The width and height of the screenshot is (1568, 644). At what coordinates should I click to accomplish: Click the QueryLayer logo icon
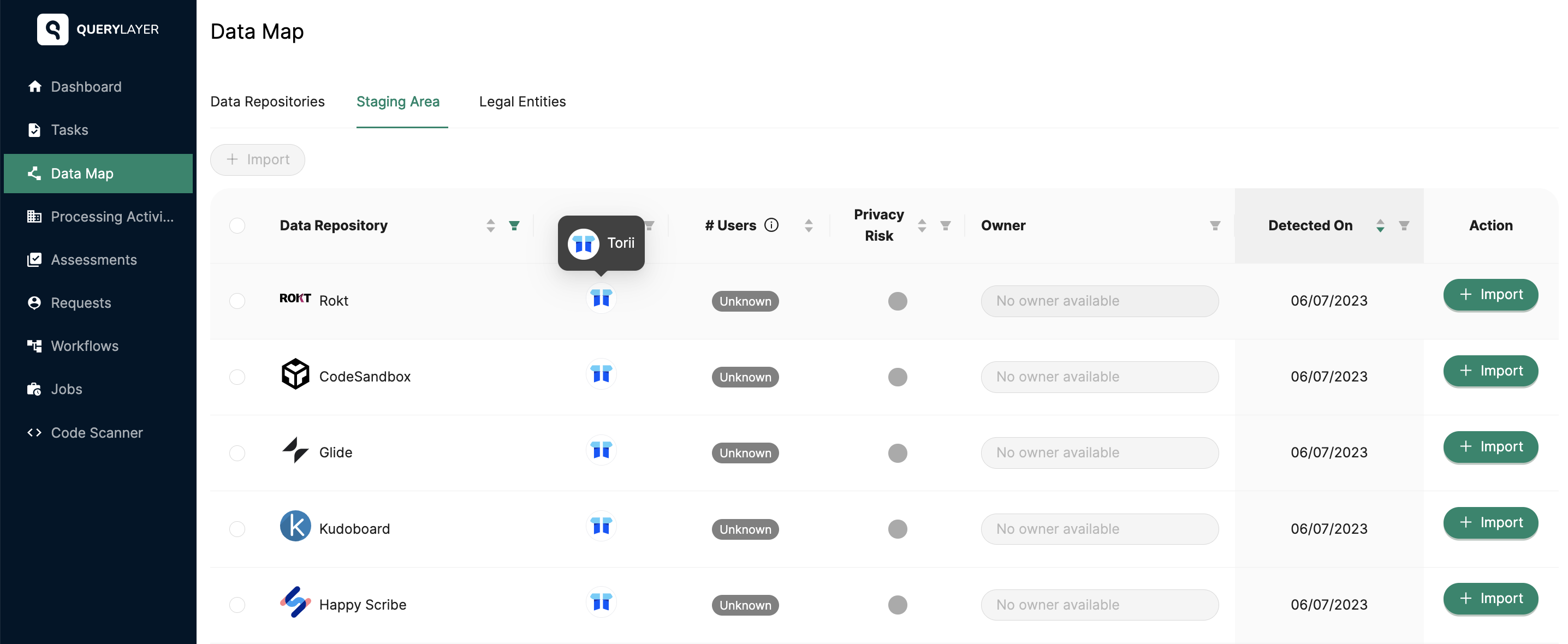tap(53, 29)
